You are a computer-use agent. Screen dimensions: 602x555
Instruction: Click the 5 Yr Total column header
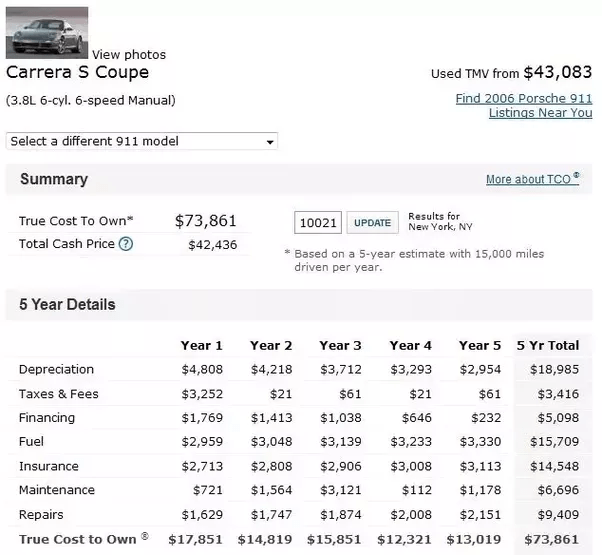coord(548,345)
